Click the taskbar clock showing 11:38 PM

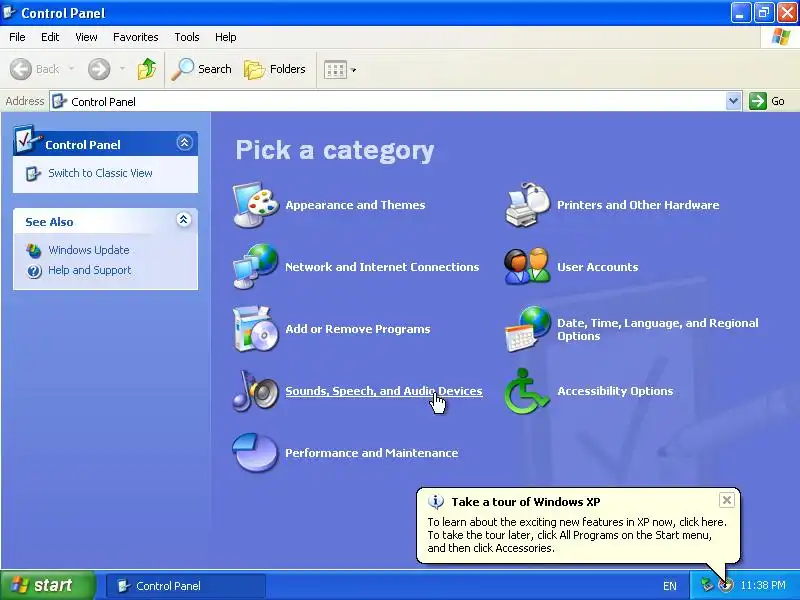763,585
